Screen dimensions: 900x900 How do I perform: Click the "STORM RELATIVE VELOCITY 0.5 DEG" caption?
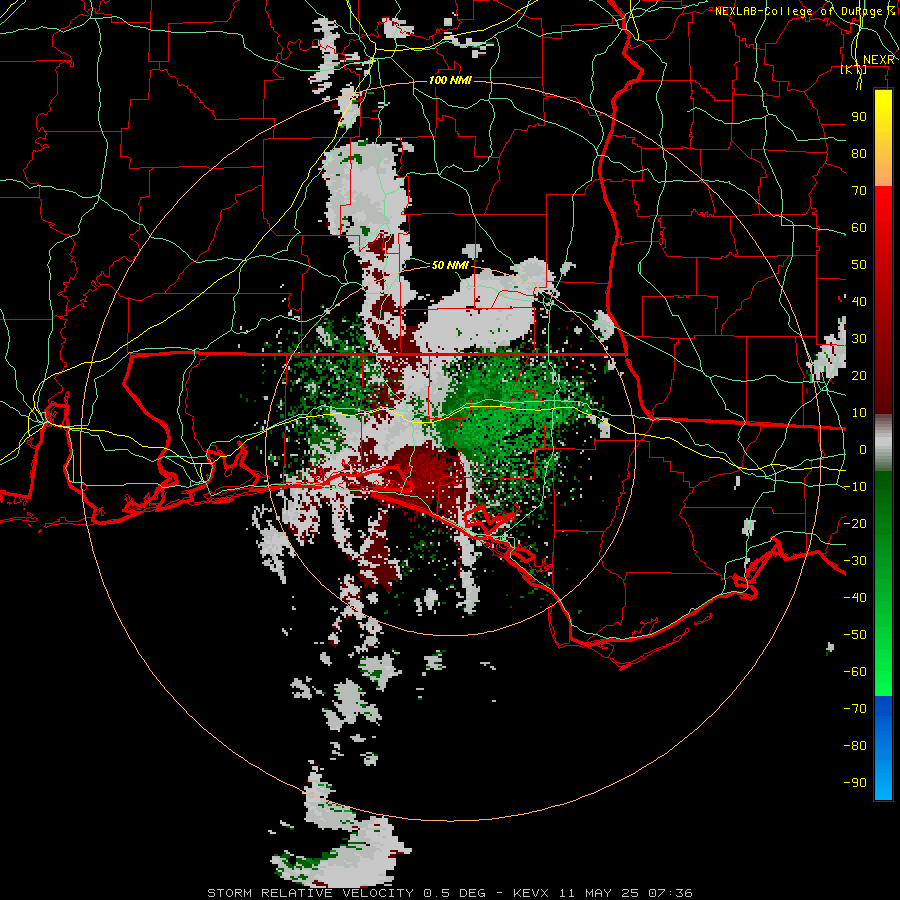346,893
